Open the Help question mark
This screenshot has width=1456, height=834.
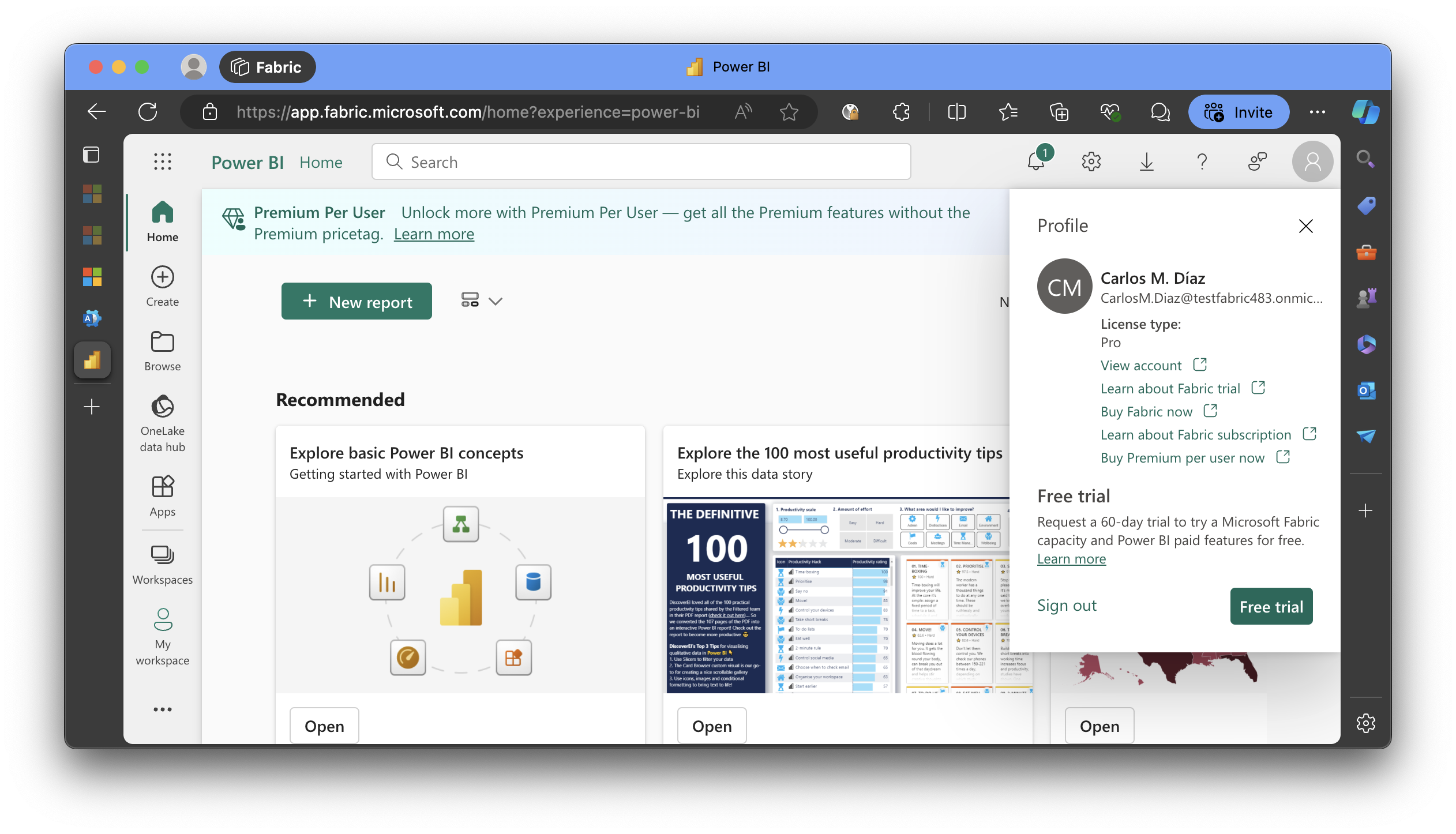point(1202,162)
